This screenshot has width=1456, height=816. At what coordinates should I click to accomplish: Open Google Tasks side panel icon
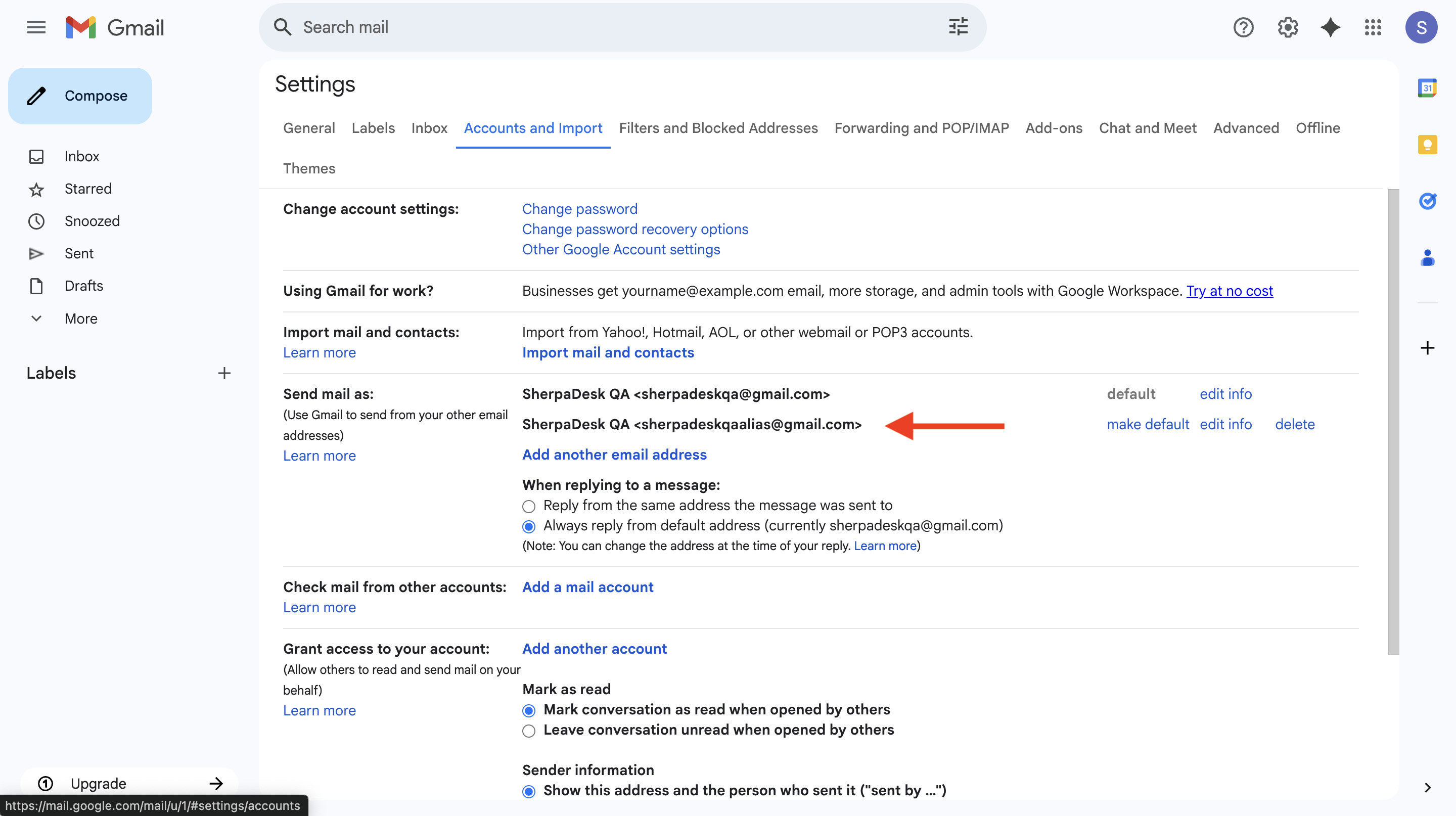(x=1427, y=201)
